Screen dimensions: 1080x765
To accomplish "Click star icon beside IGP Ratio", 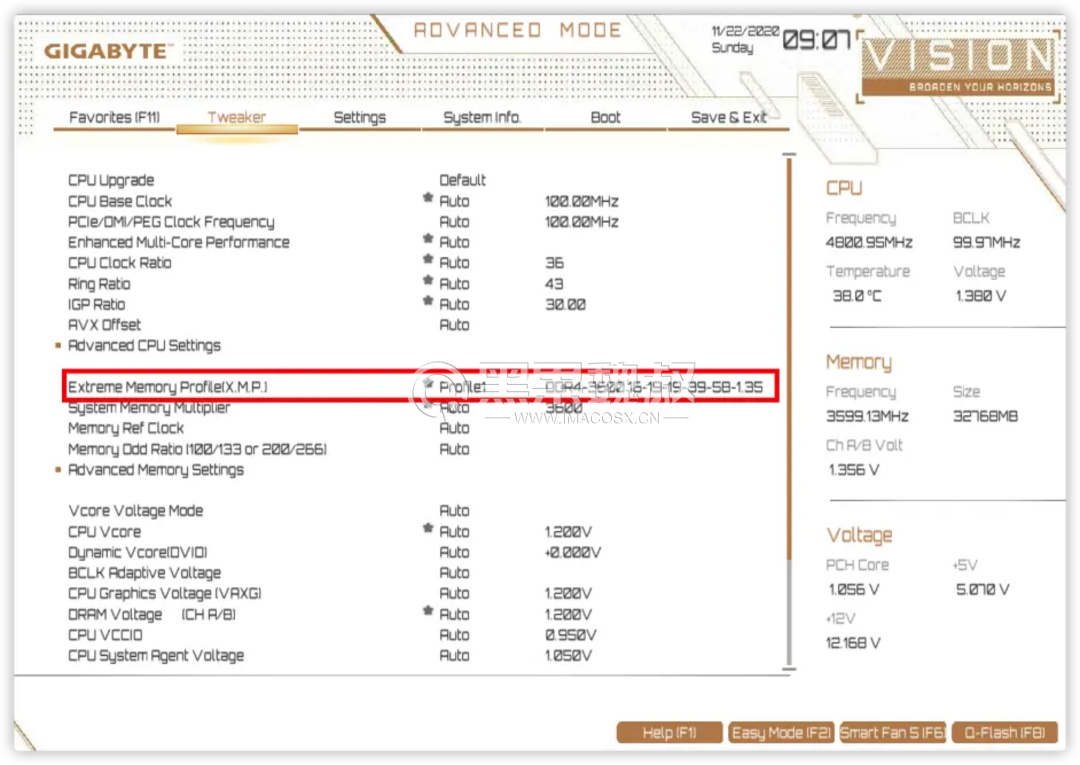I will (x=428, y=301).
